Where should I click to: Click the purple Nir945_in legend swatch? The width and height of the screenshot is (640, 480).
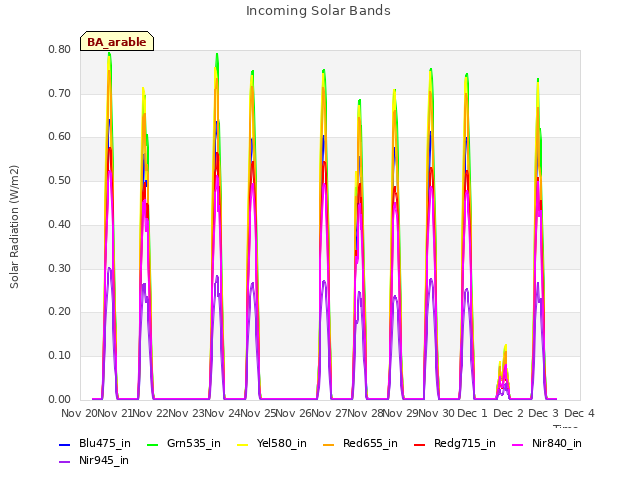point(64,462)
